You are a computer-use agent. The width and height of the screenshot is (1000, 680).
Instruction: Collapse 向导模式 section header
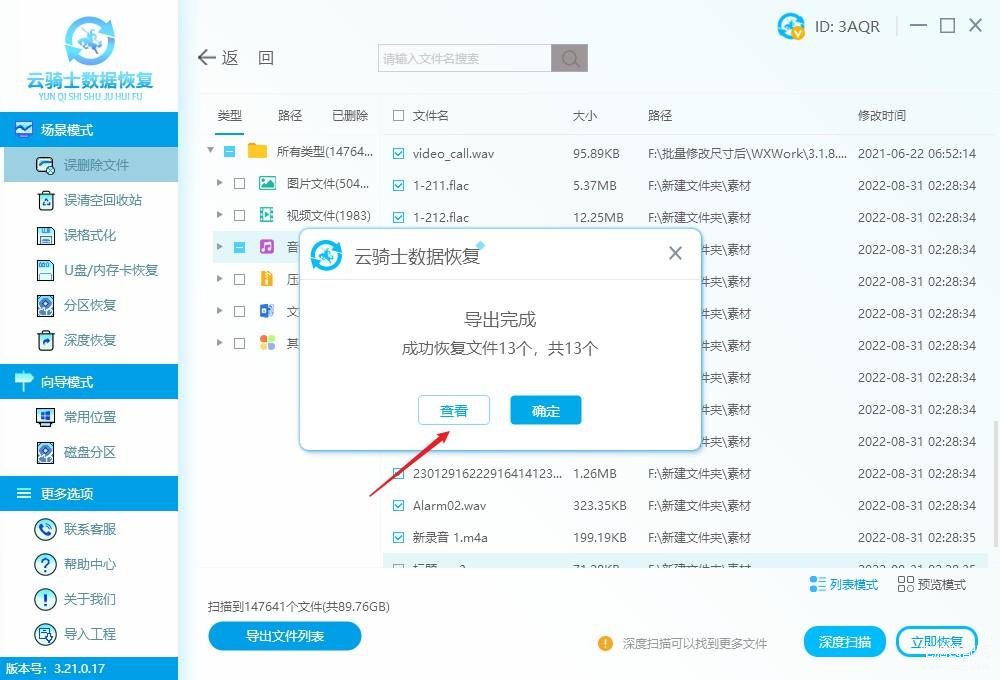tap(89, 382)
